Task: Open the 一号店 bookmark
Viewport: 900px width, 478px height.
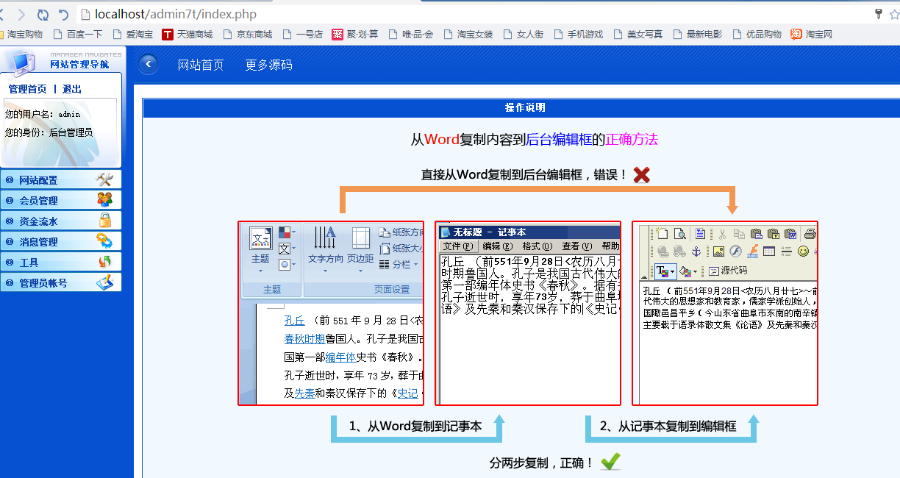Action: (x=302, y=34)
